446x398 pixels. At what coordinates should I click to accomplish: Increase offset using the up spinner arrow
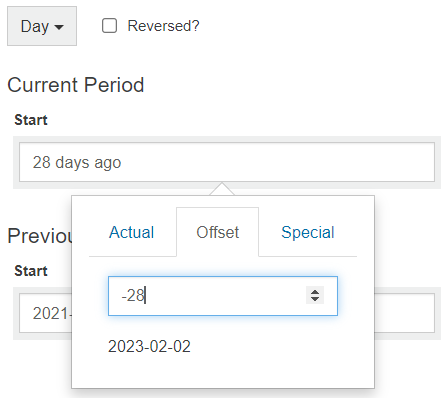click(x=315, y=292)
